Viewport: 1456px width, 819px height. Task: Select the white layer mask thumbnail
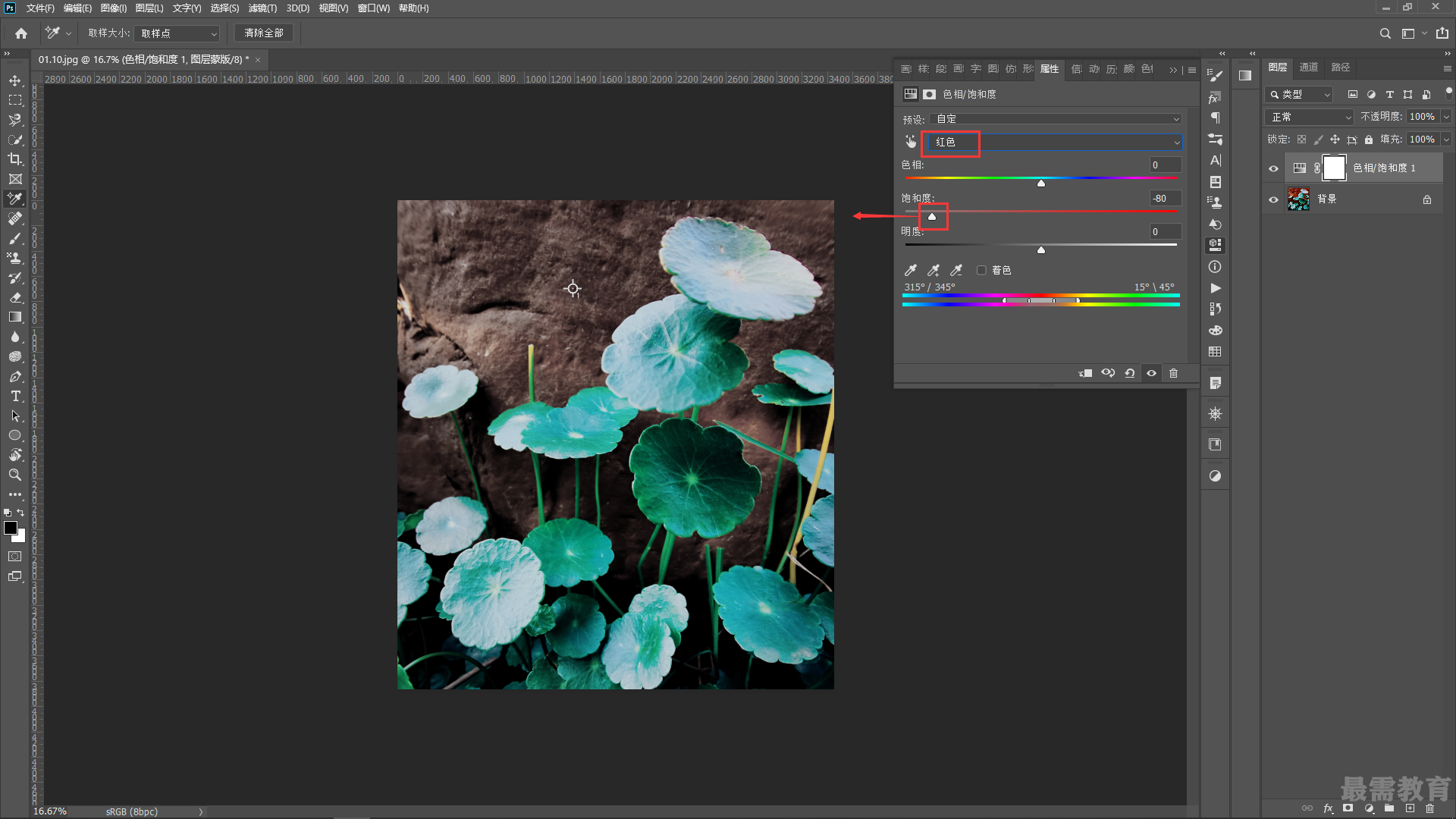[1335, 168]
